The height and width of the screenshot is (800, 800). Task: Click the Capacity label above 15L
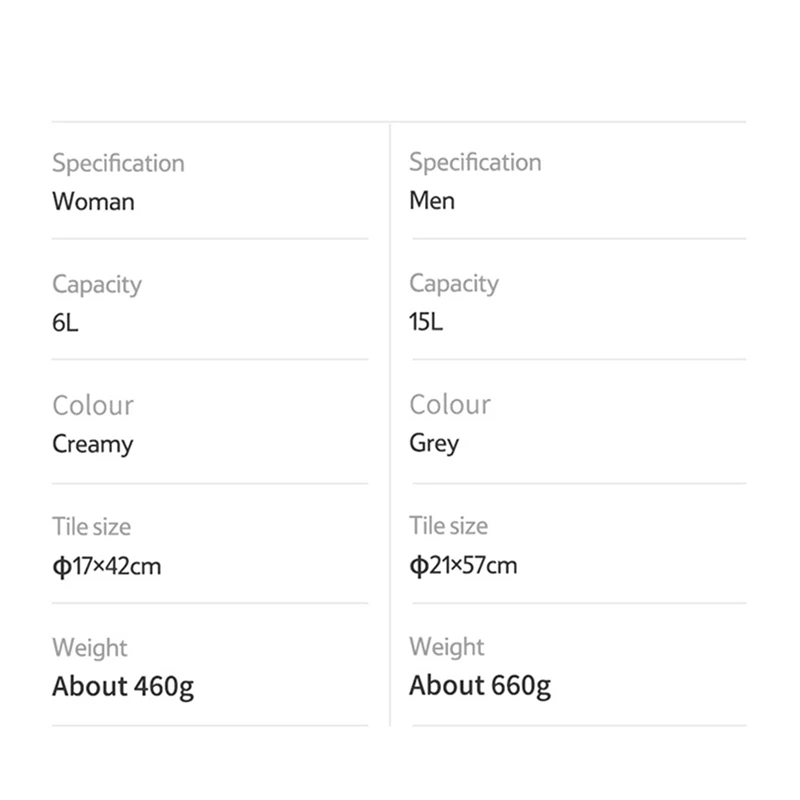pos(454,284)
